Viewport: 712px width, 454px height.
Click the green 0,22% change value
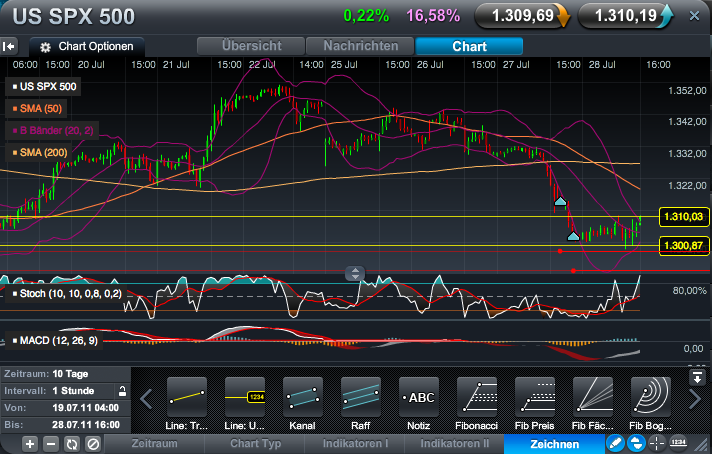pos(366,16)
